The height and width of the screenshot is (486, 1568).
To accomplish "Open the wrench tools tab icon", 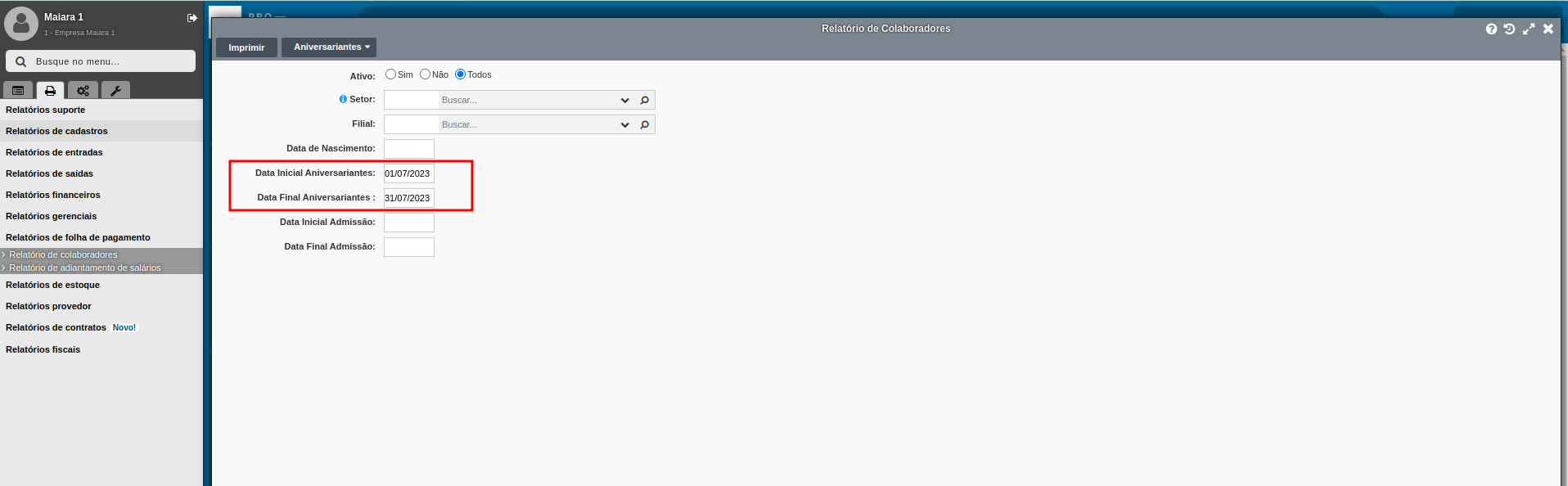I will click(115, 91).
